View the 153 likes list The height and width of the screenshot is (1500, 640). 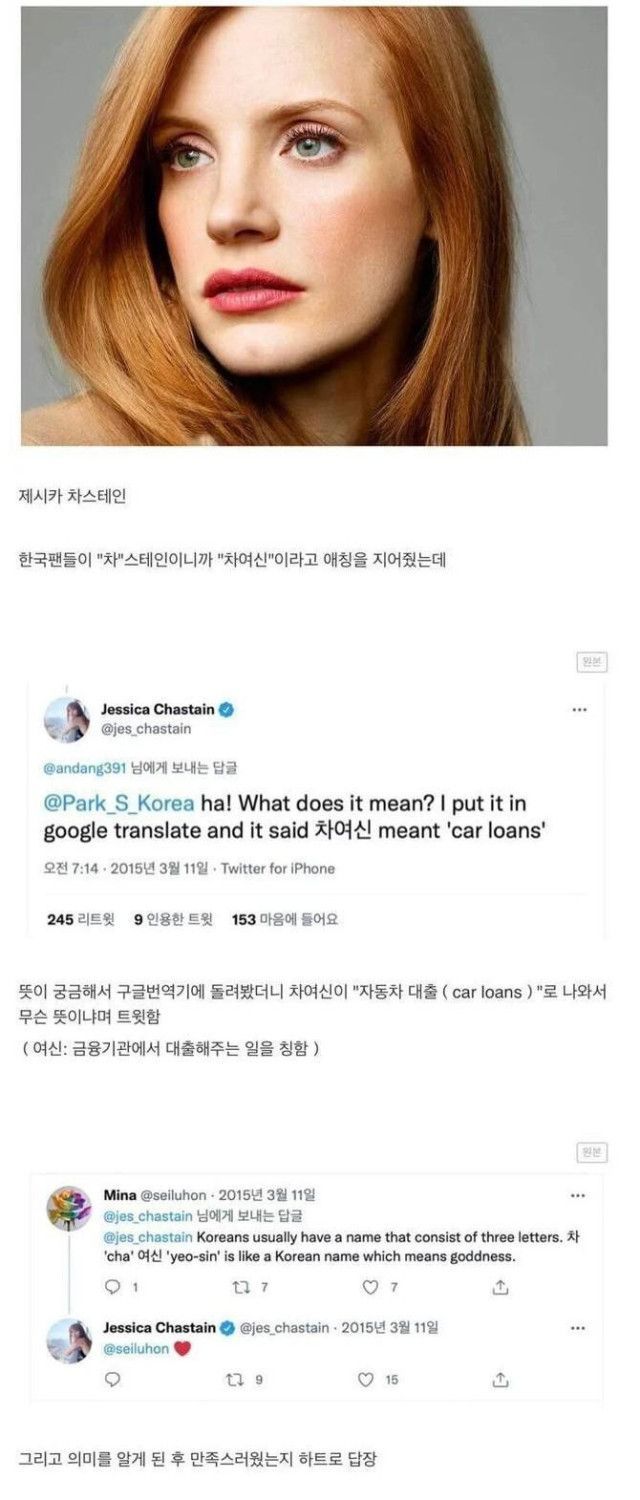pyautogui.click(x=285, y=919)
